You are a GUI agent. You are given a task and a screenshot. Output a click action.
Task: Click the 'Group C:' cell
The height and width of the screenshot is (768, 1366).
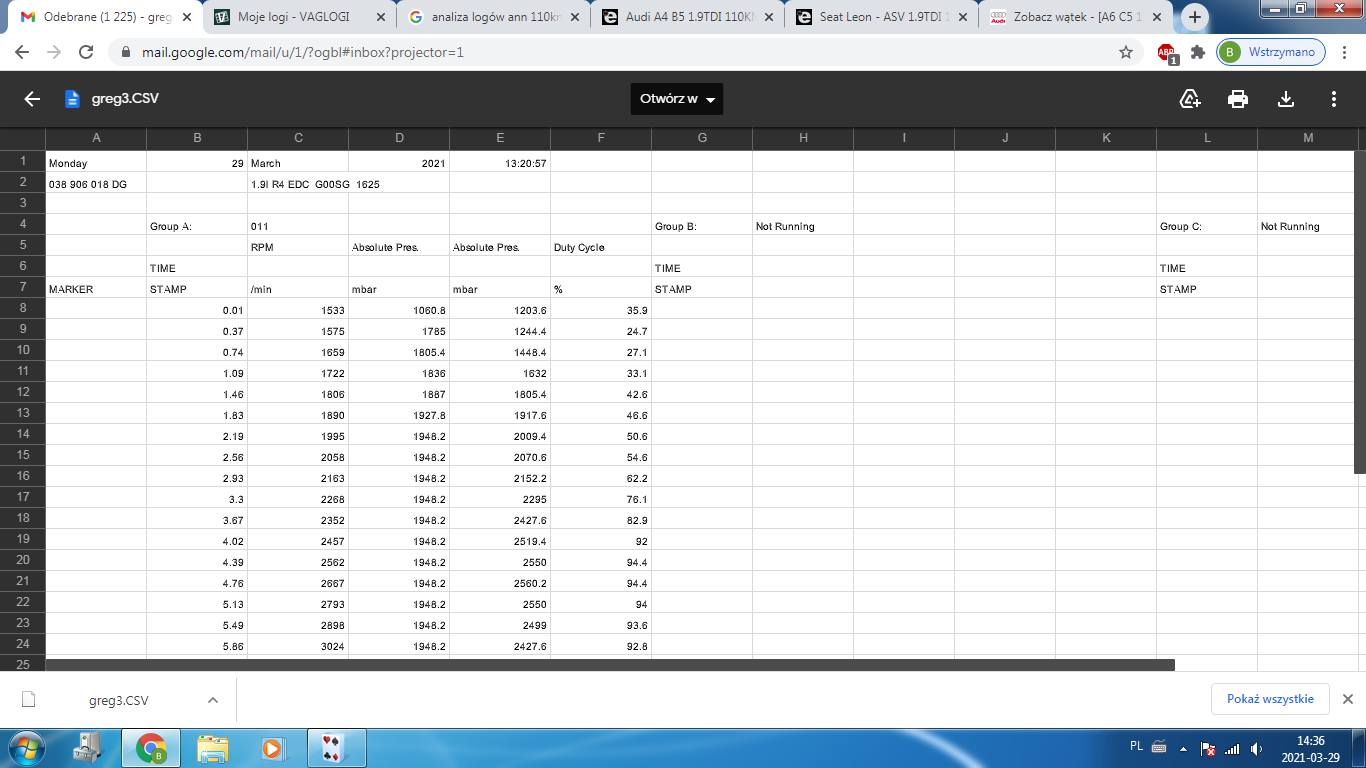[x=1207, y=226]
